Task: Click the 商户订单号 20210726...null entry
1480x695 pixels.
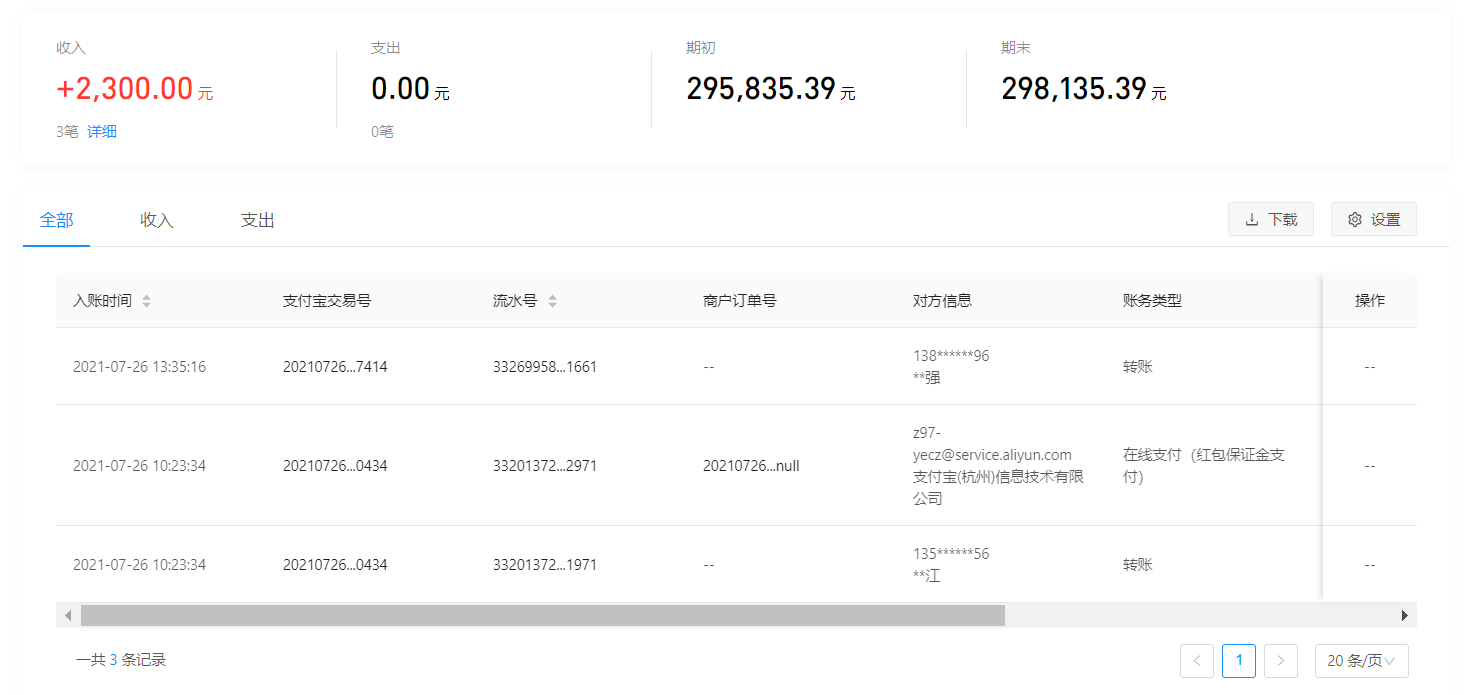Action: pyautogui.click(x=751, y=466)
